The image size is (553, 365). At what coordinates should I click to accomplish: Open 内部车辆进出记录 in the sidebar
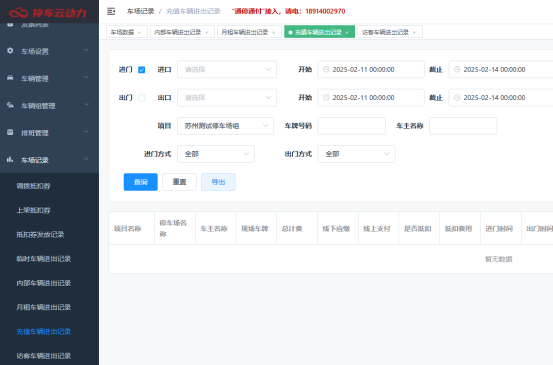[x=44, y=283]
